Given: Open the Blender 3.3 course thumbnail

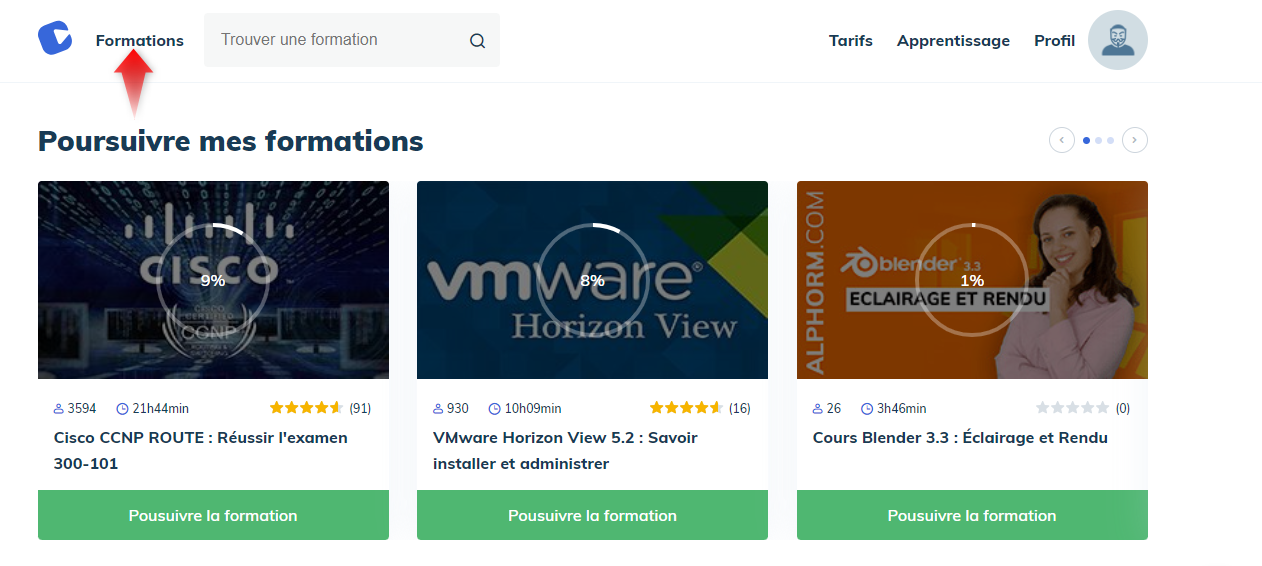Looking at the screenshot, I should pyautogui.click(x=972, y=280).
